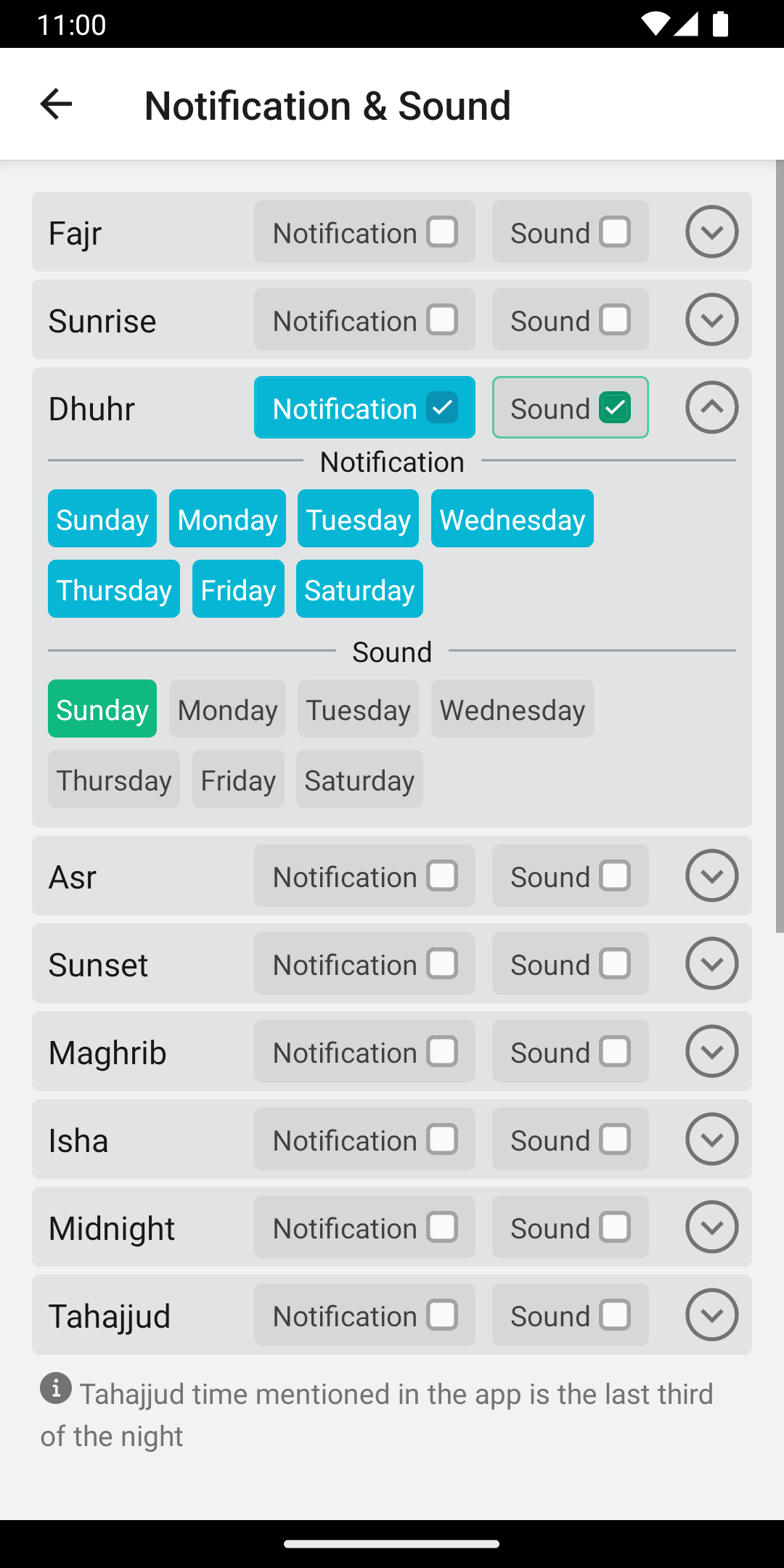Tap the info icon beside Tahajjud note

(x=56, y=1388)
